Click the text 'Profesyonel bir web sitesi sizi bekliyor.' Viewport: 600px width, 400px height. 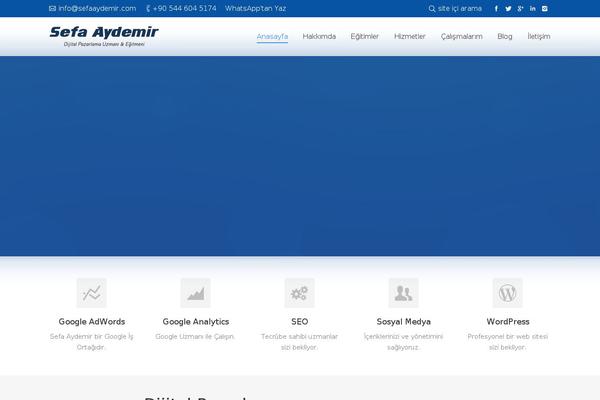point(507,342)
